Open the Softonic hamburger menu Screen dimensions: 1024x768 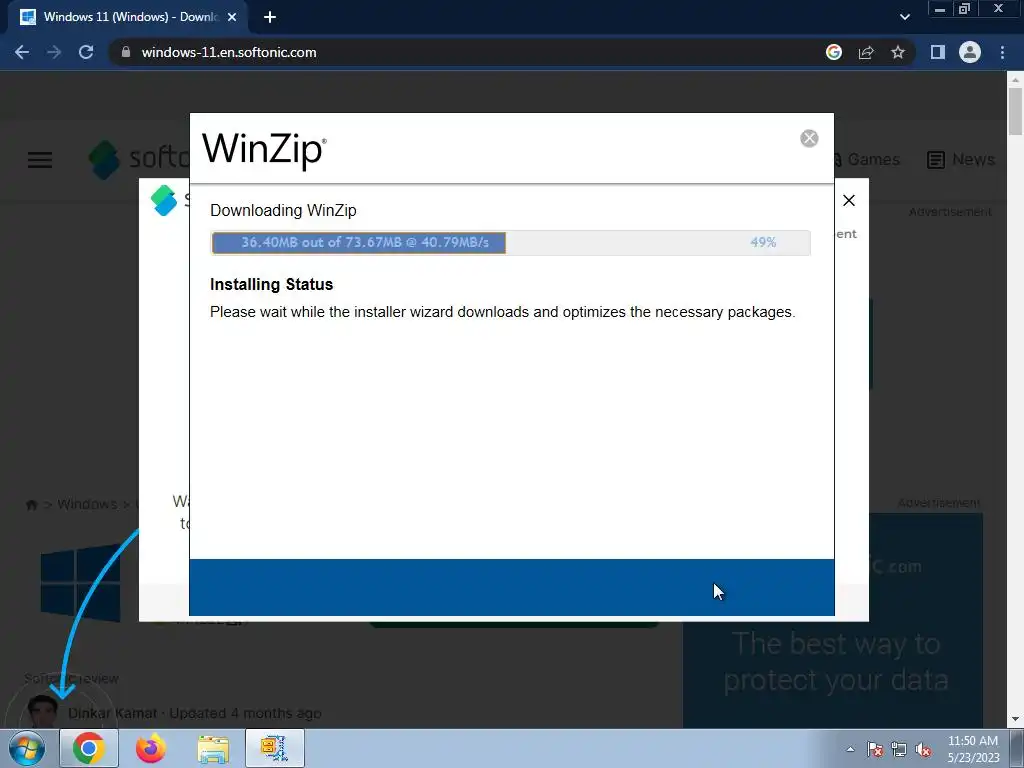(x=40, y=160)
